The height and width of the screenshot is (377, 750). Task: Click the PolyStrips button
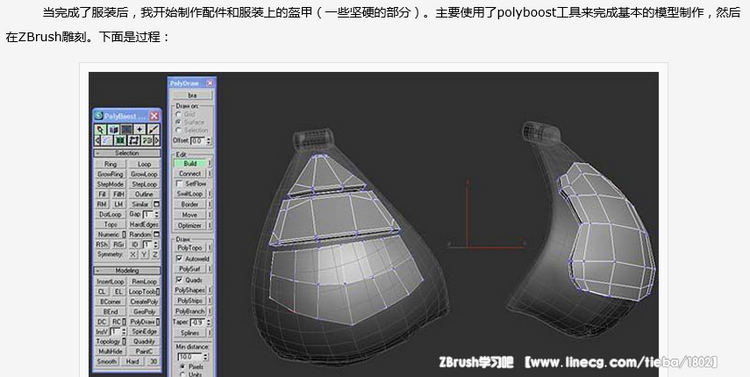(190, 301)
